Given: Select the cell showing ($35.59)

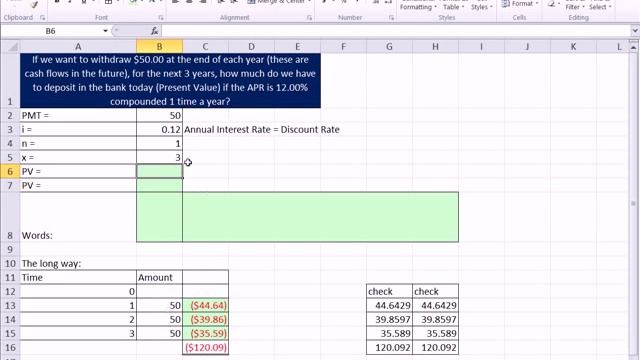Looking at the screenshot, I should click(205, 333).
